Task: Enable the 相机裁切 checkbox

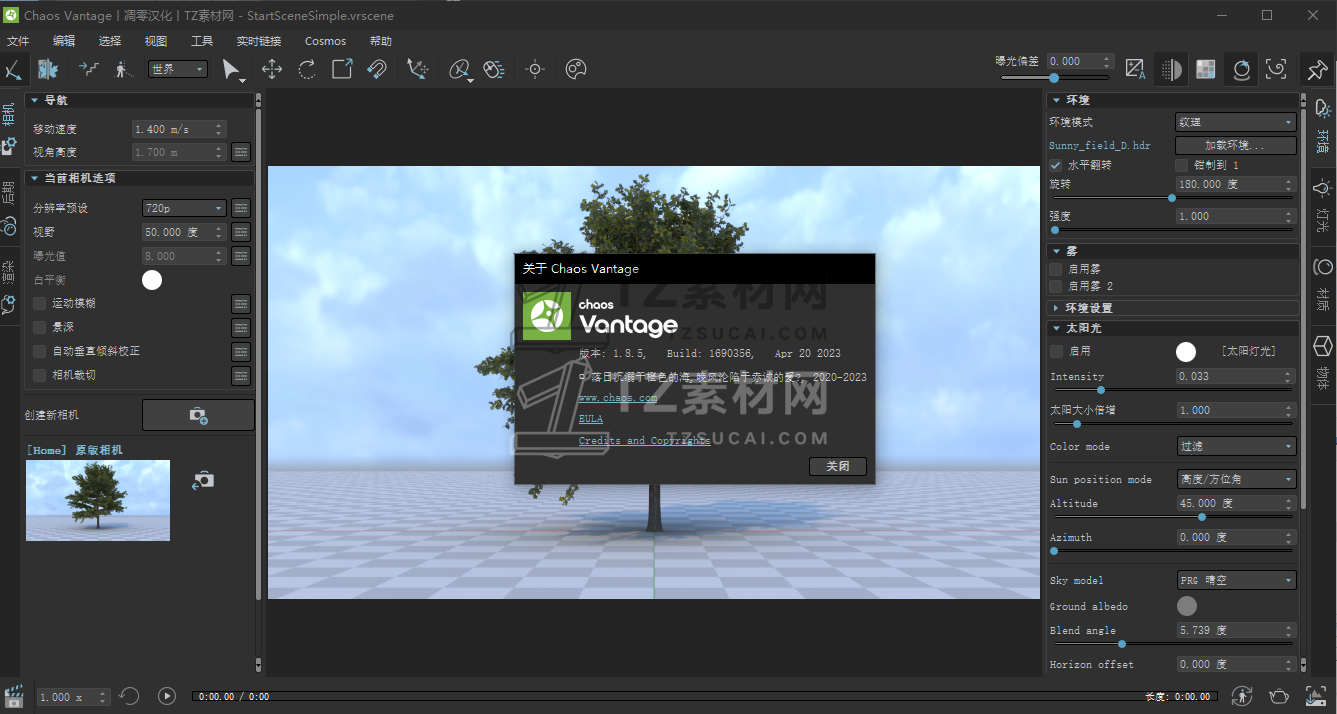Action: (40, 375)
